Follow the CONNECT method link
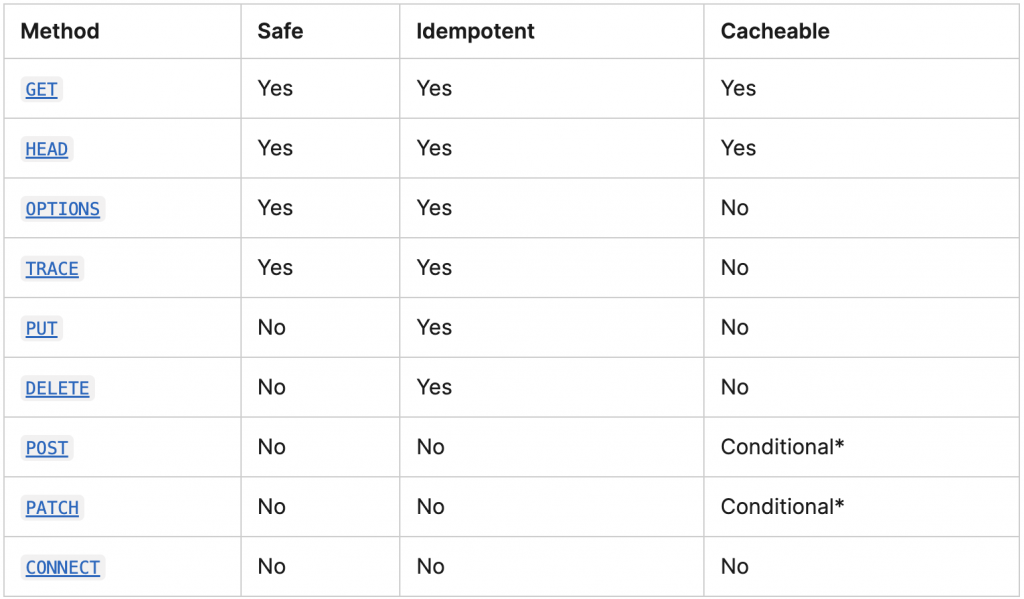Image resolution: width=1024 pixels, height=599 pixels. click(63, 568)
